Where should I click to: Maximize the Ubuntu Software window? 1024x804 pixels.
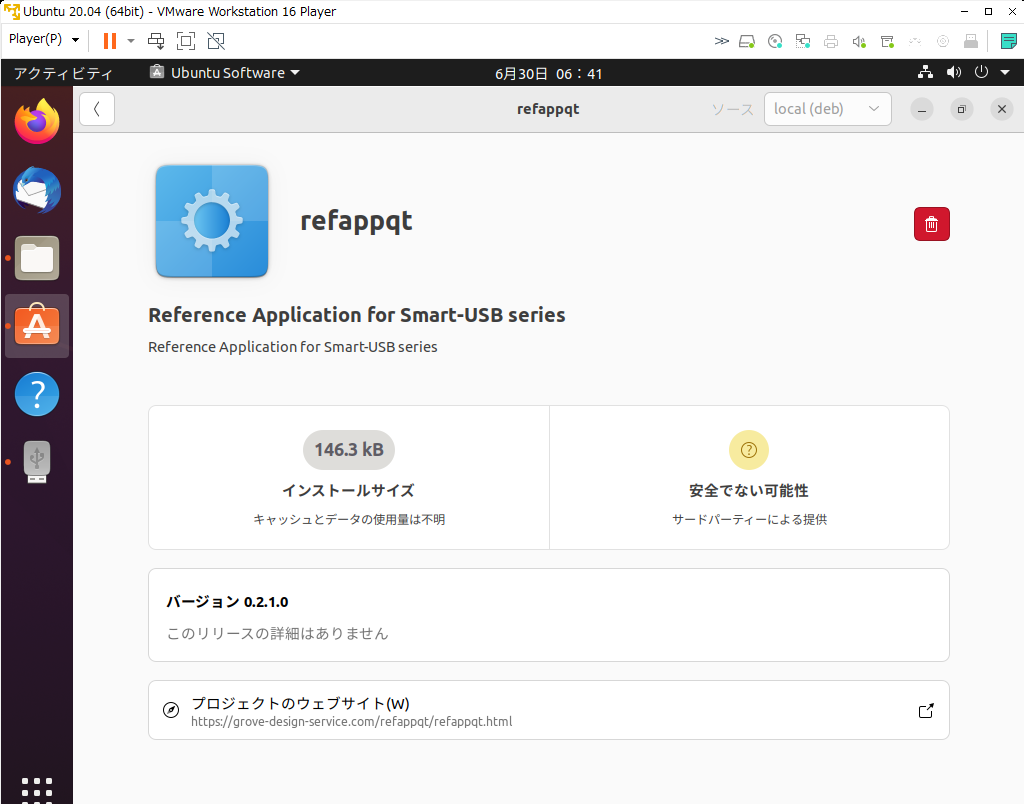click(x=961, y=109)
